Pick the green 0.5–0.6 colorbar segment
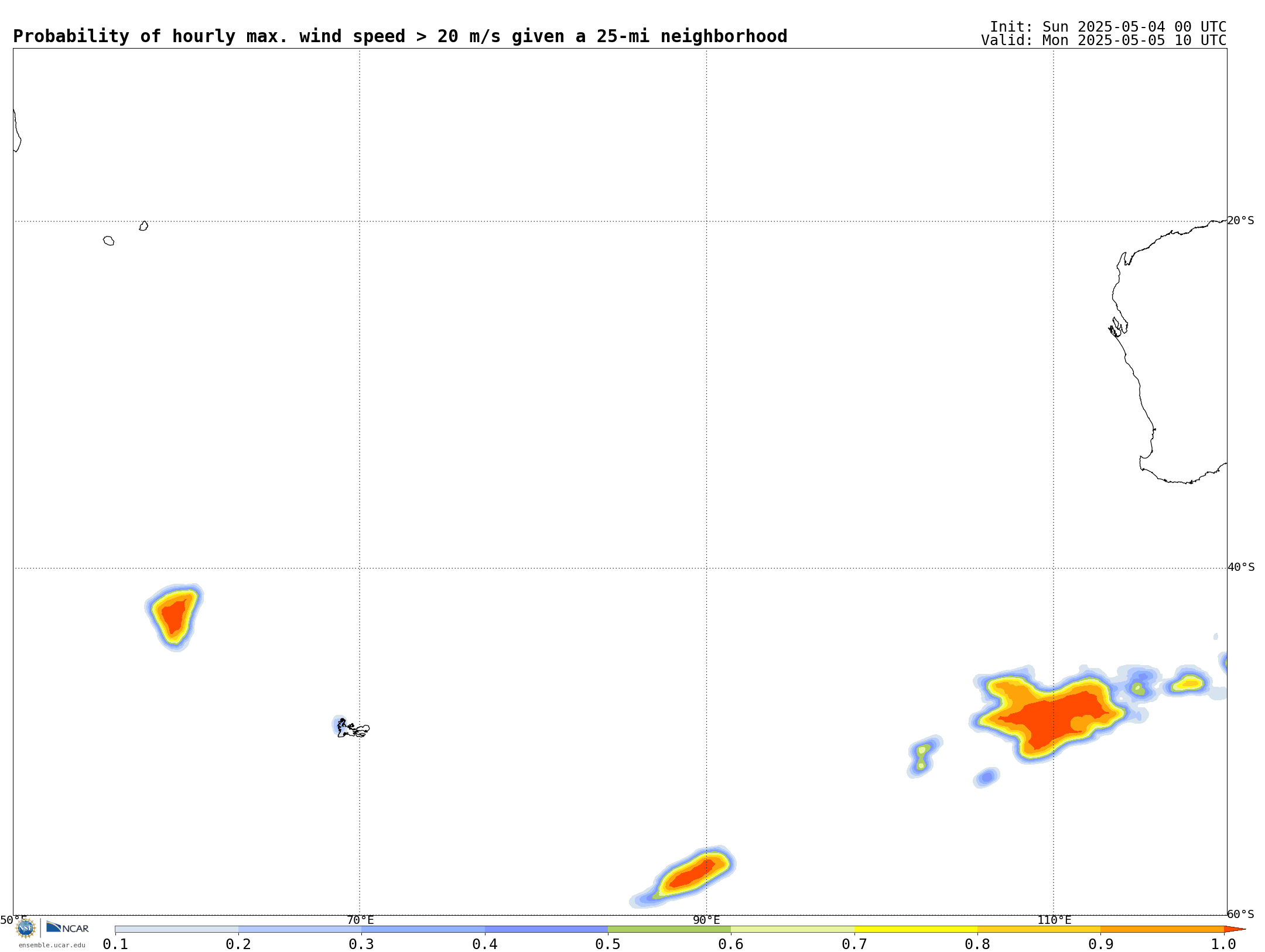 pyautogui.click(x=669, y=929)
